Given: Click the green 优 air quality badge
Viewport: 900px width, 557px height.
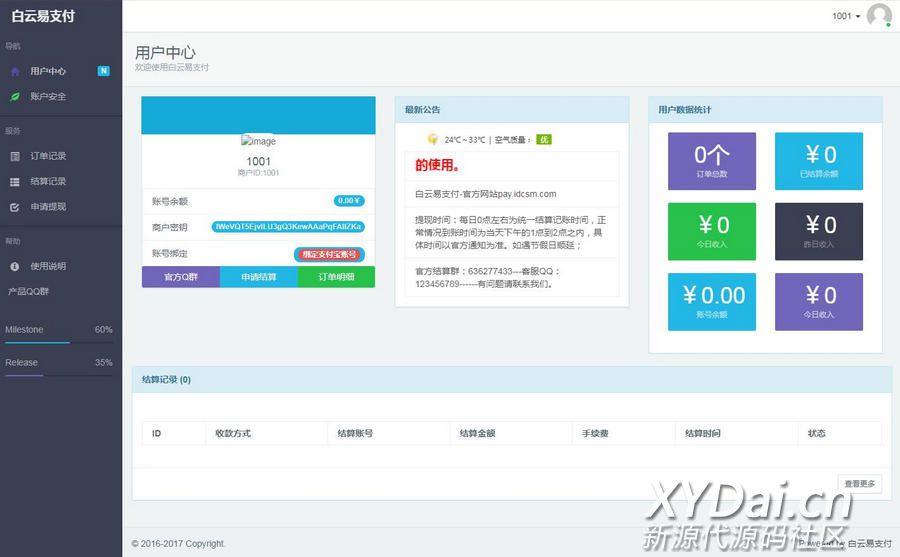Looking at the screenshot, I should point(544,140).
